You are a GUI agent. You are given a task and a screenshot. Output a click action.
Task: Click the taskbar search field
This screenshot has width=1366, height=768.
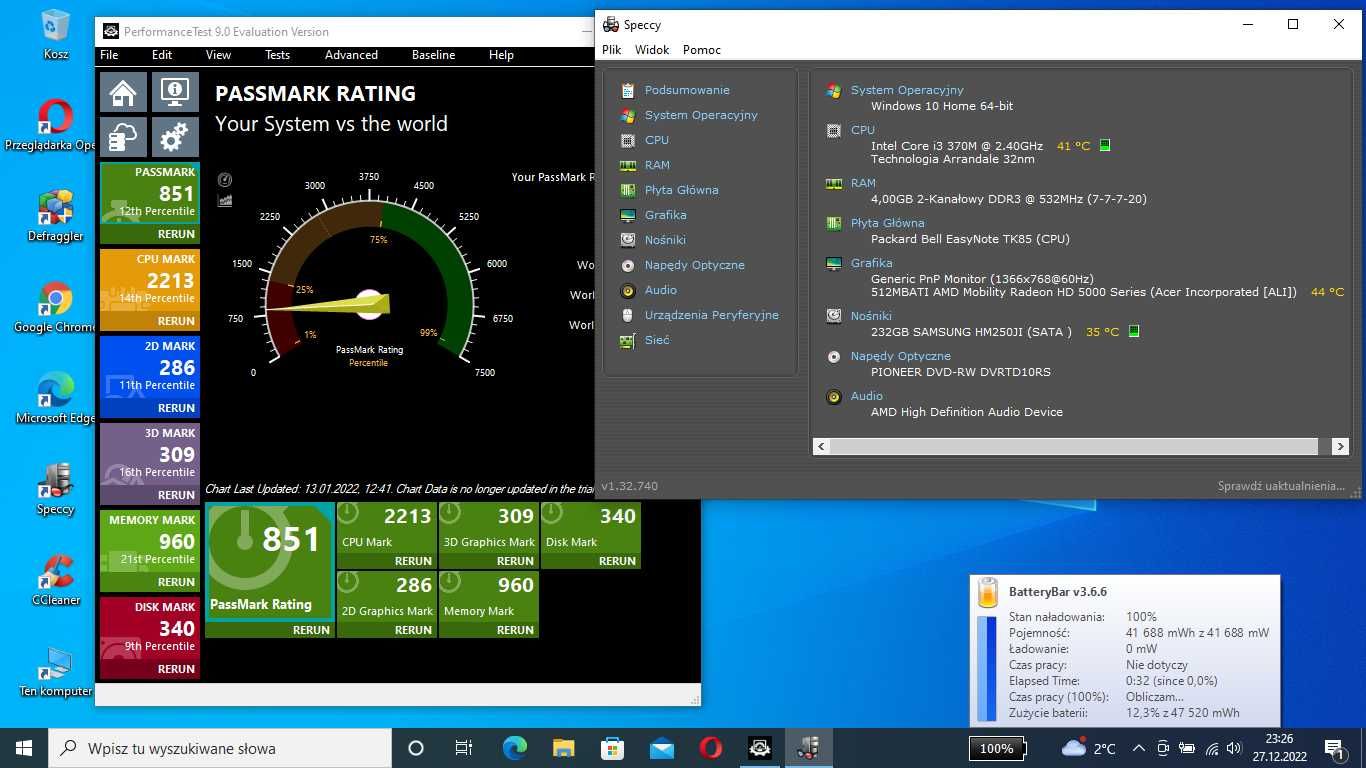pos(220,748)
